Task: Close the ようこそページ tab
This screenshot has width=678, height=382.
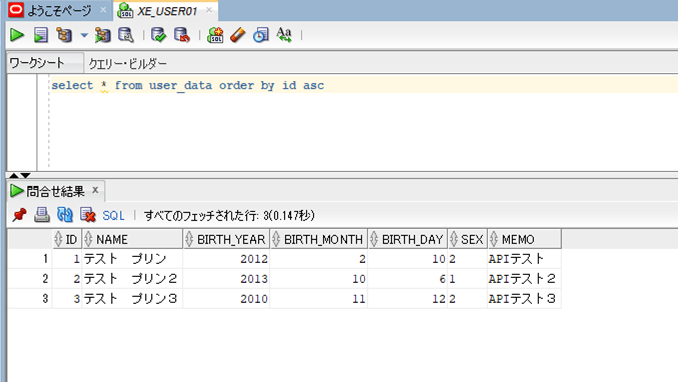Action: click(103, 10)
